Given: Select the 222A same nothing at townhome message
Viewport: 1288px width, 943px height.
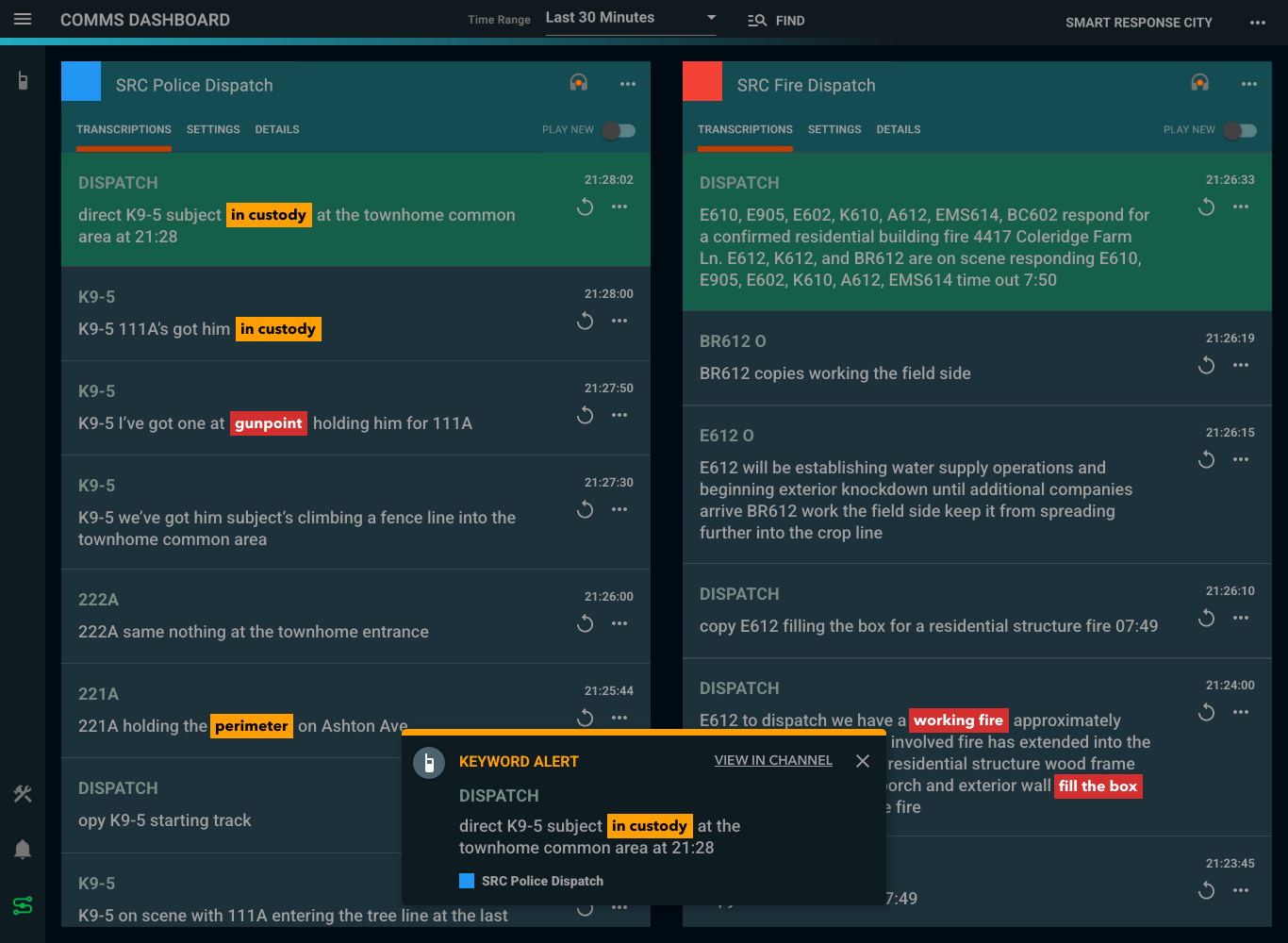Looking at the screenshot, I should [x=355, y=617].
